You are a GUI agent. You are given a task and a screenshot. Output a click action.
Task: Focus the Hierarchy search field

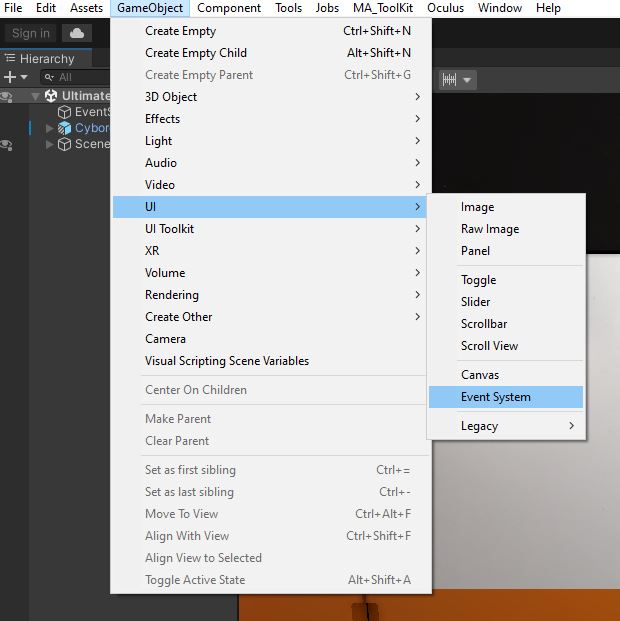point(75,77)
